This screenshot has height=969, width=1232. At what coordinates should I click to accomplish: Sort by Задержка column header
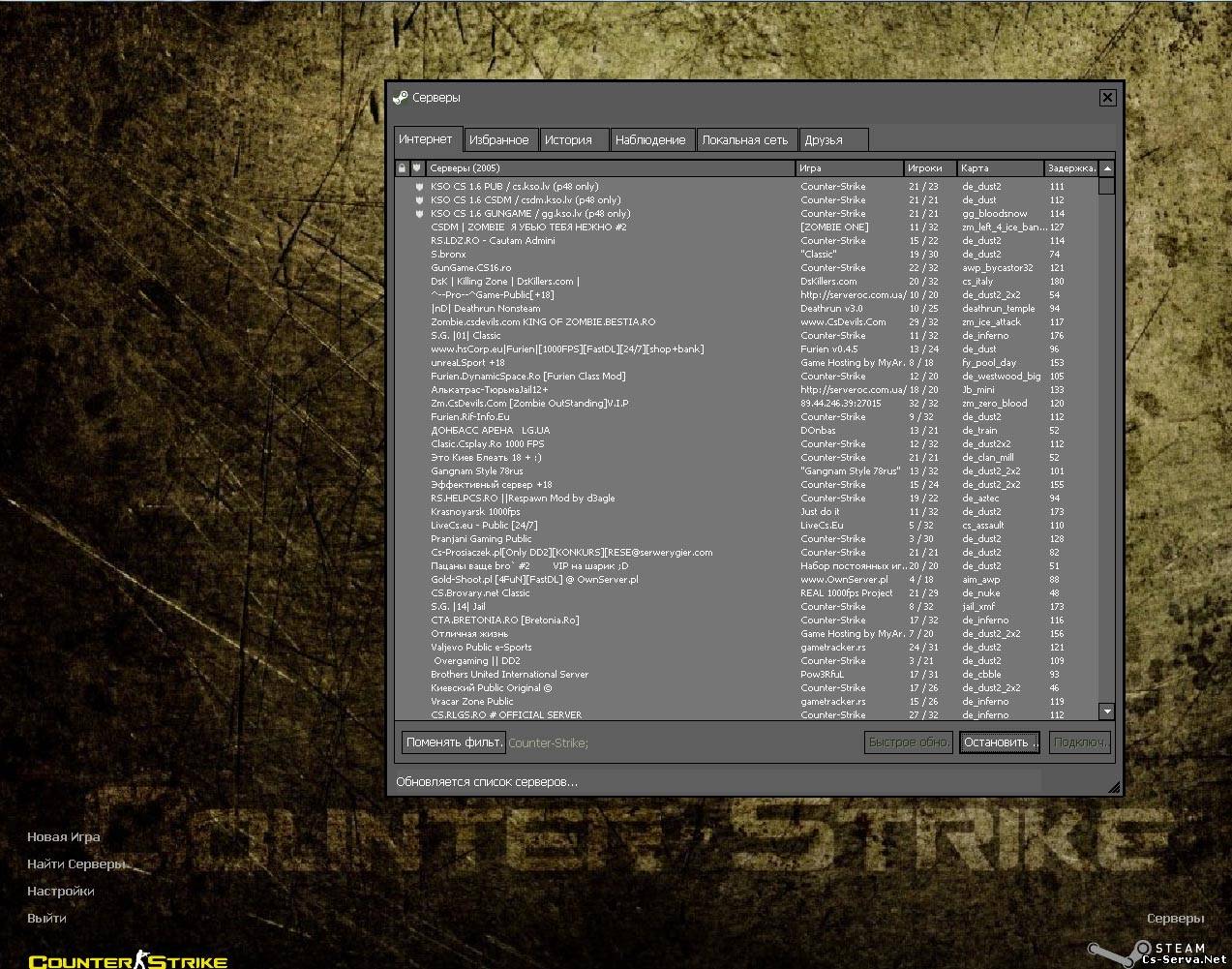coord(1071,168)
